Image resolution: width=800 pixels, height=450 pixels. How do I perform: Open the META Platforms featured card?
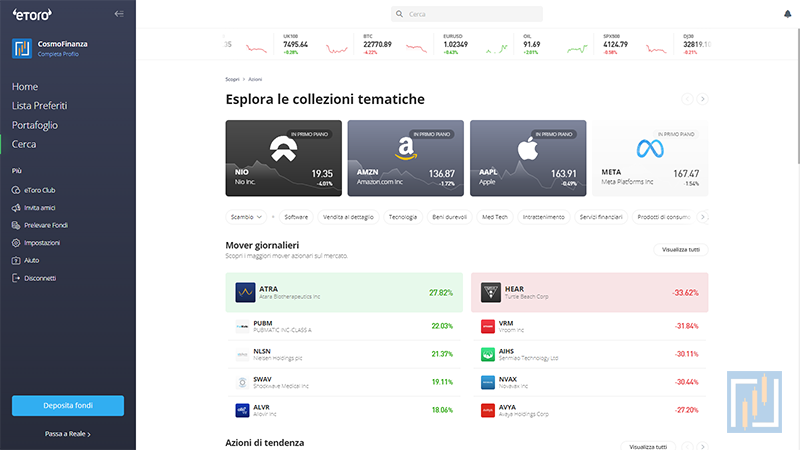tap(651, 158)
